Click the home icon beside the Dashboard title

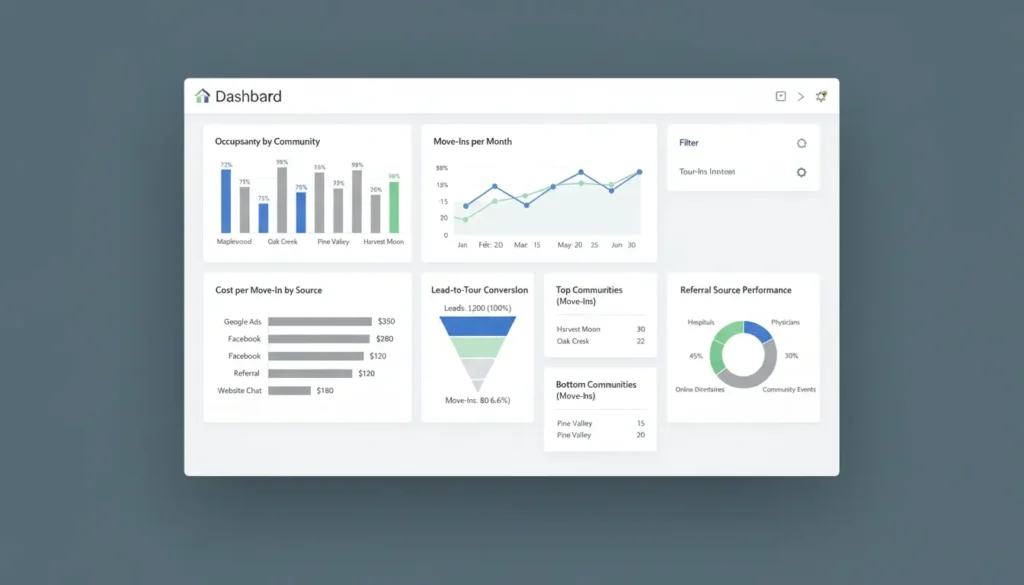tap(201, 95)
